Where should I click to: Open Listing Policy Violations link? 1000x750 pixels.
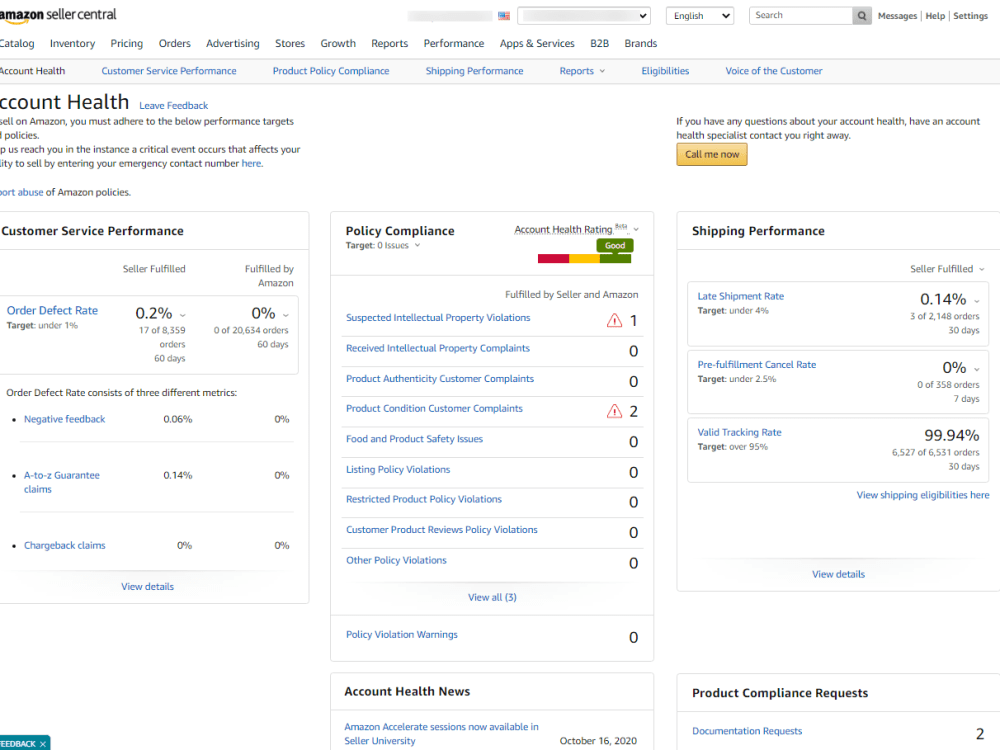click(x=398, y=469)
